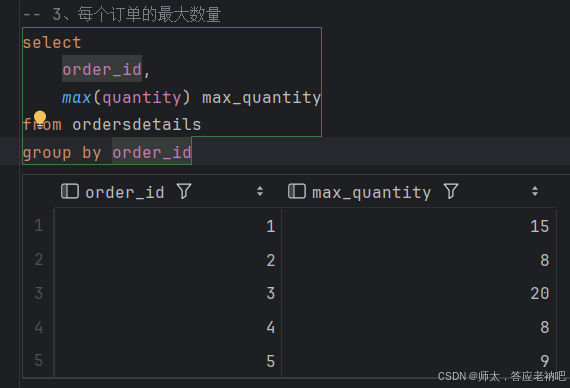
Task: Select result row number 1
Action: pos(39,226)
